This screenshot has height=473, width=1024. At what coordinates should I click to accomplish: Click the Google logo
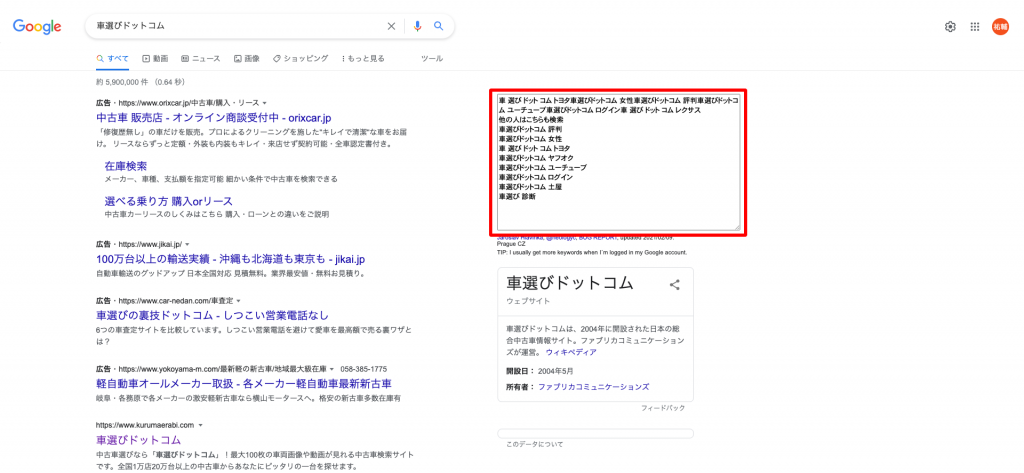[37, 26]
